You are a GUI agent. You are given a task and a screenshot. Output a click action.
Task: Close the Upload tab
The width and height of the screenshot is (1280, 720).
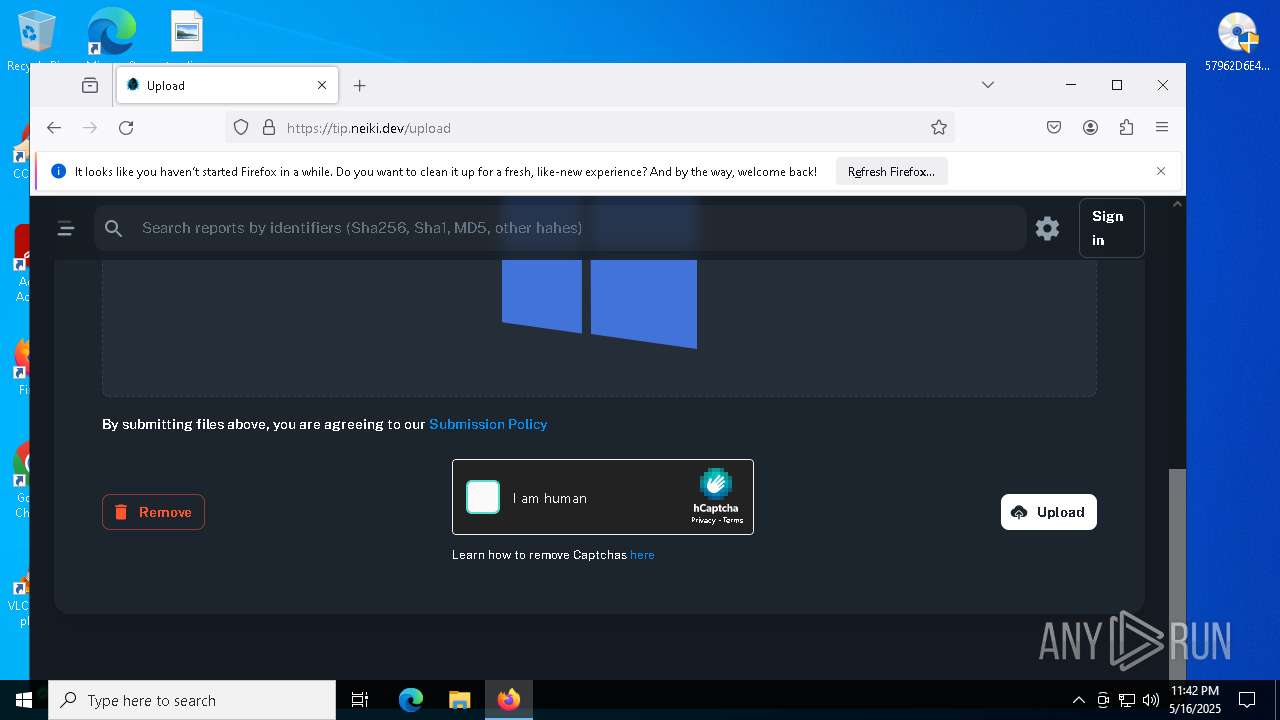click(x=322, y=85)
